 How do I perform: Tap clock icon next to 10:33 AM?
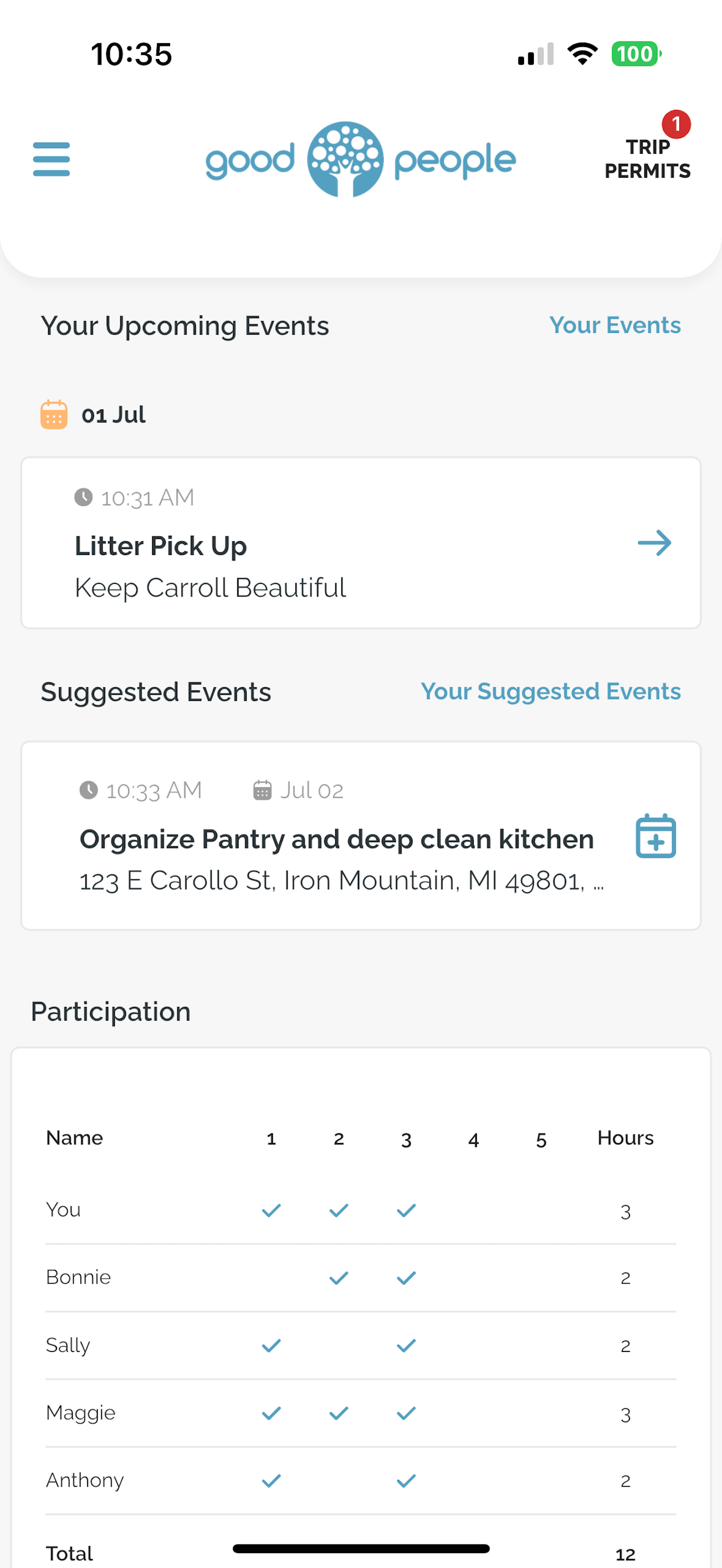click(89, 790)
